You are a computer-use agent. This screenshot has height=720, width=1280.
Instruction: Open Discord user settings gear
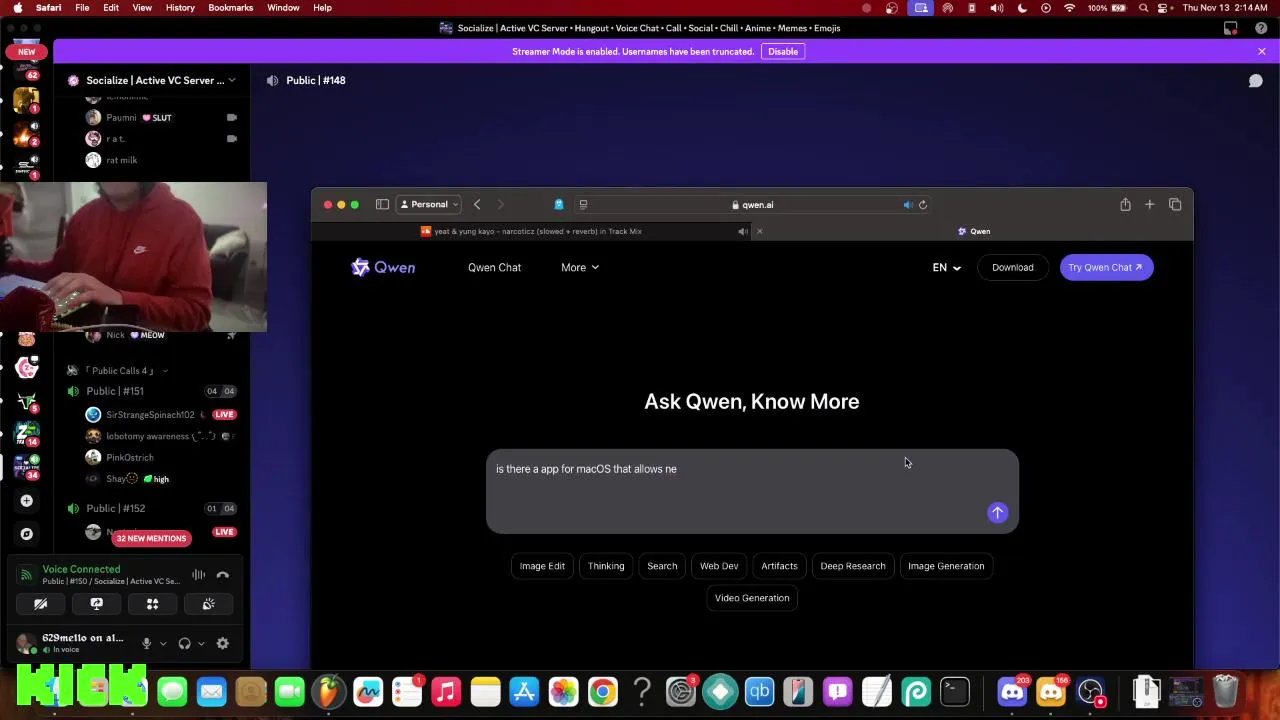(x=223, y=643)
